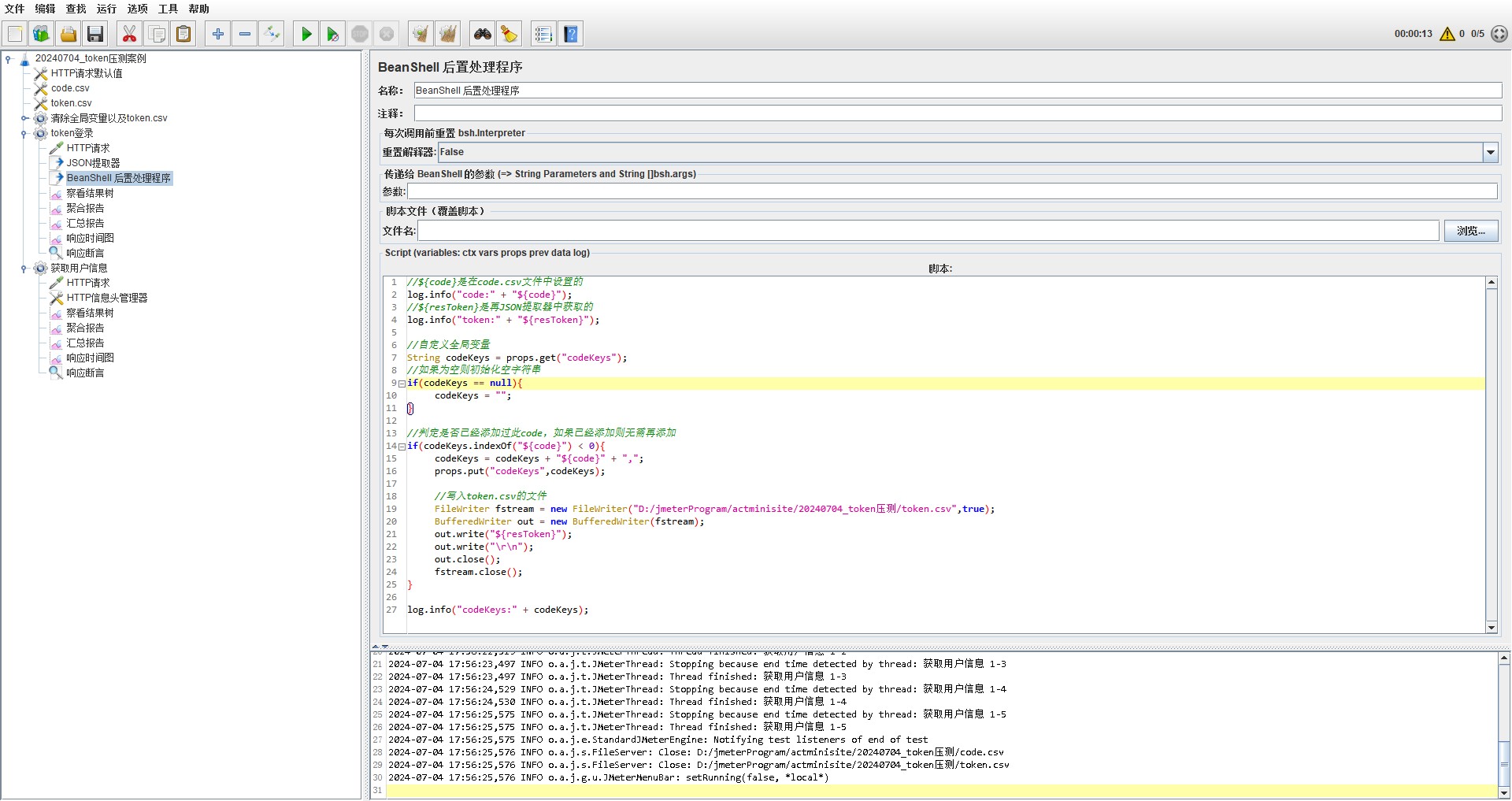Click the Save floppy disk icon
The width and height of the screenshot is (1512, 801).
(x=95, y=34)
